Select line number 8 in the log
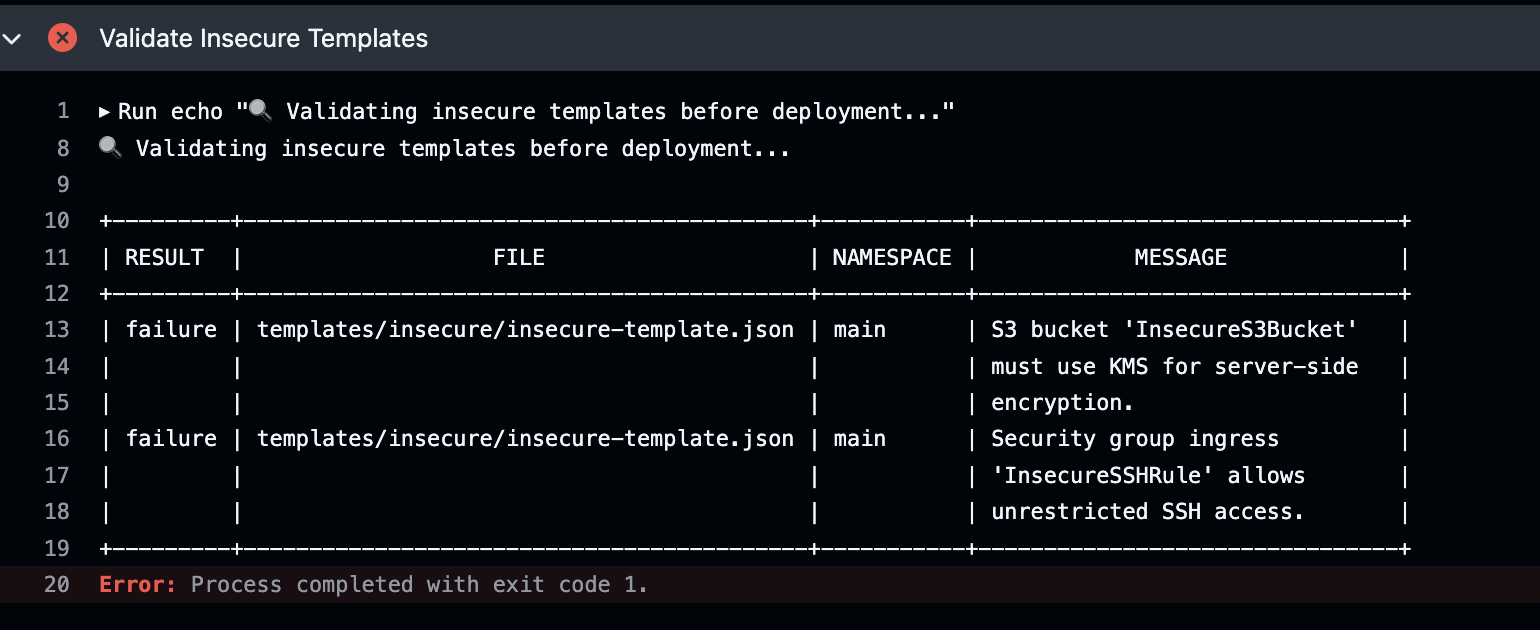 pos(62,148)
